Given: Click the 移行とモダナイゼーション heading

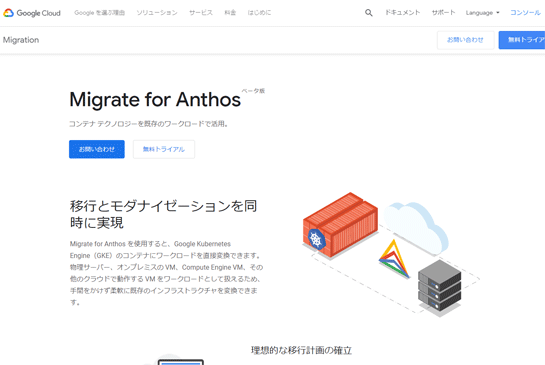Looking at the screenshot, I should tap(163, 214).
